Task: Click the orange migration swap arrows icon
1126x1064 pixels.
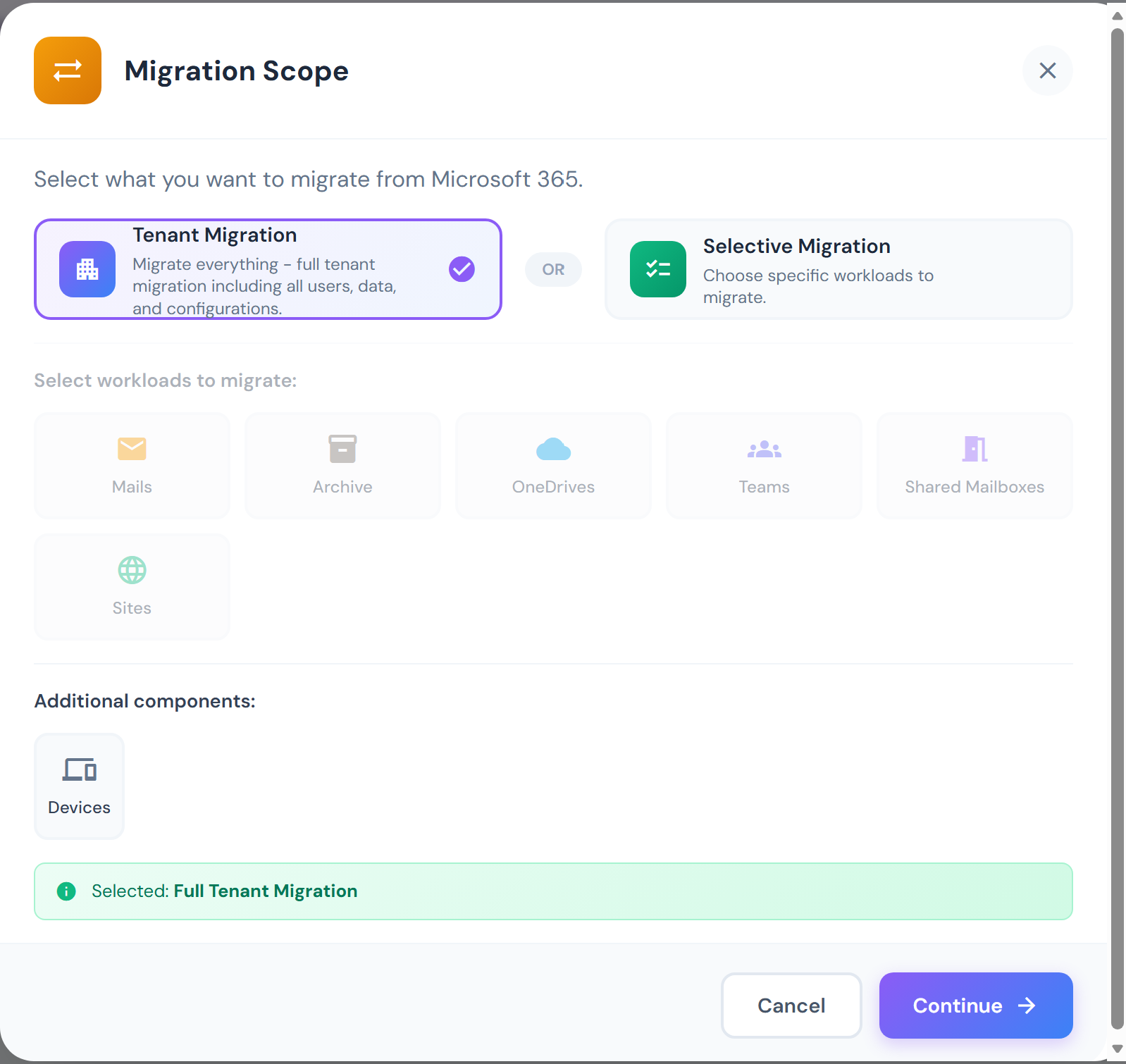Action: pos(68,70)
